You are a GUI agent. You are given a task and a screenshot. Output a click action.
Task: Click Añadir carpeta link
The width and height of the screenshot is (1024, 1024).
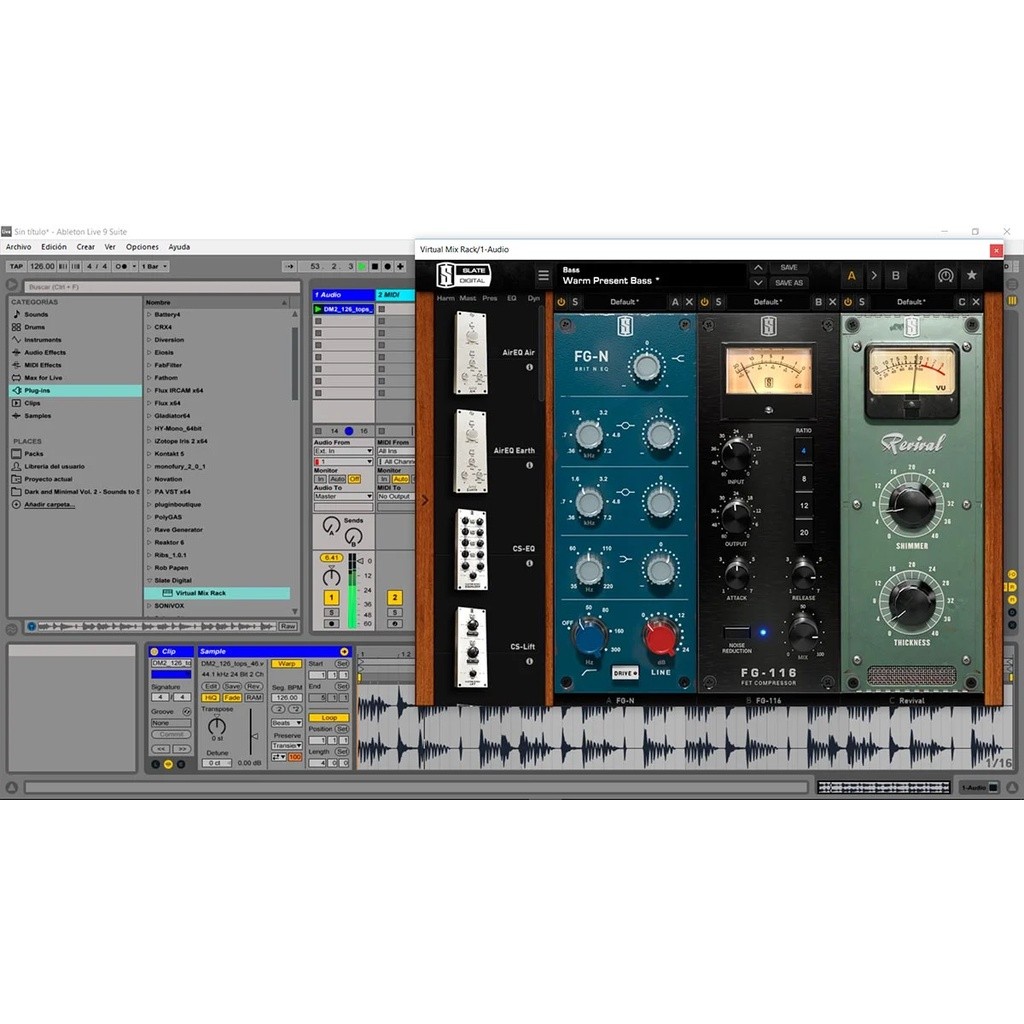point(50,504)
